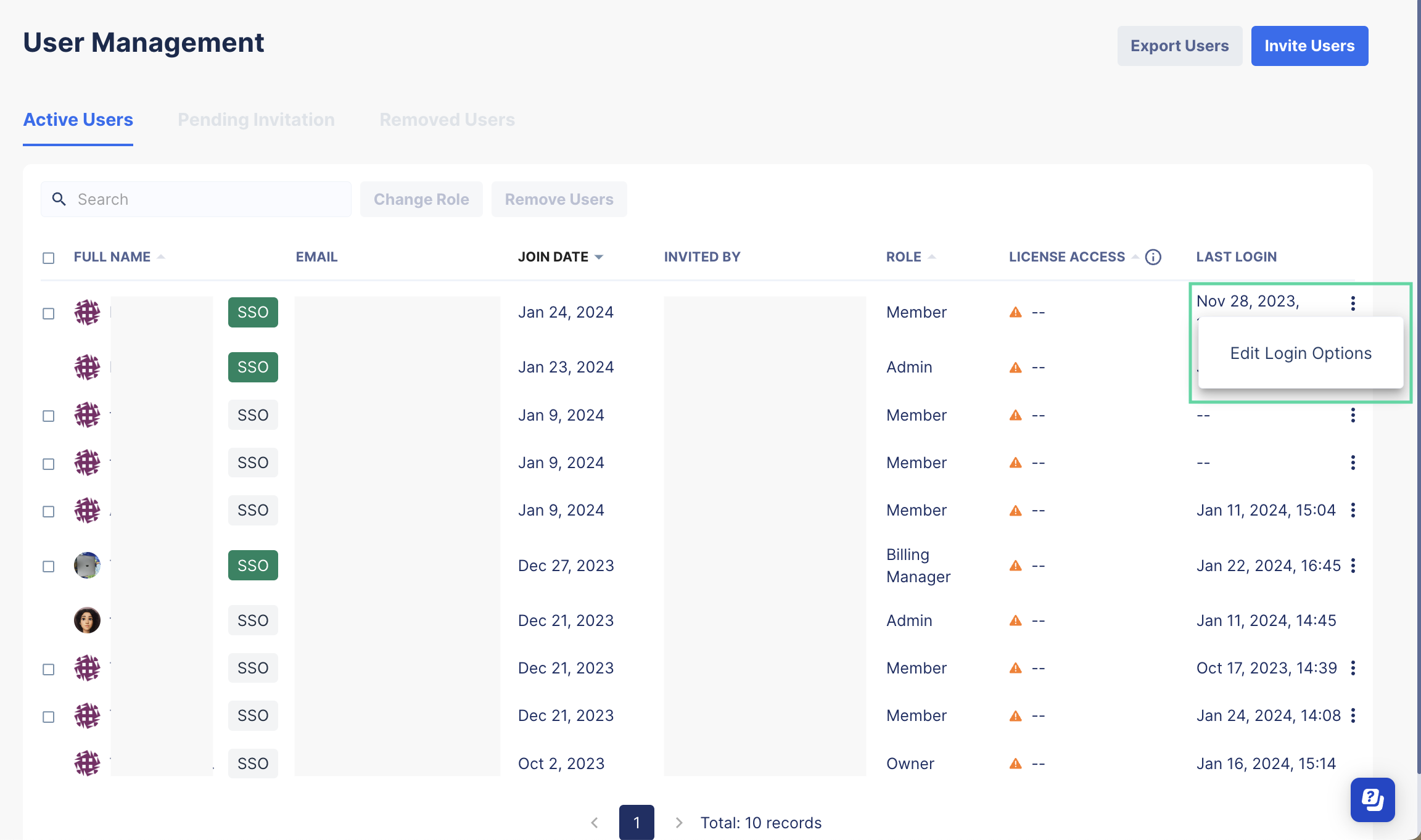
Task: Click the Export Users button
Action: (1179, 45)
